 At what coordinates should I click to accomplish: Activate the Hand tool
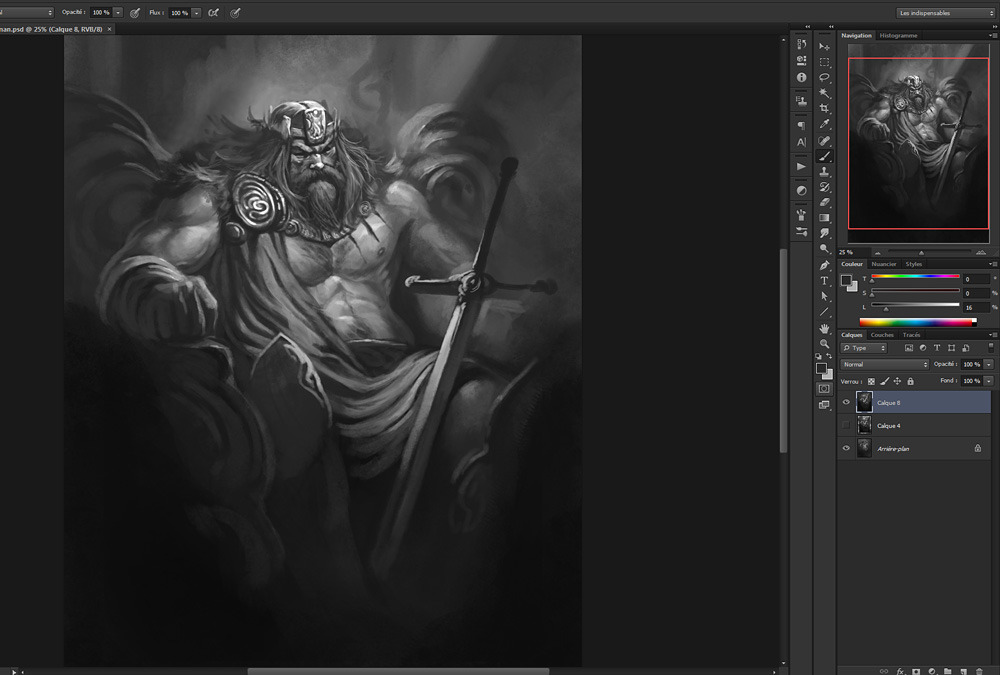825,328
